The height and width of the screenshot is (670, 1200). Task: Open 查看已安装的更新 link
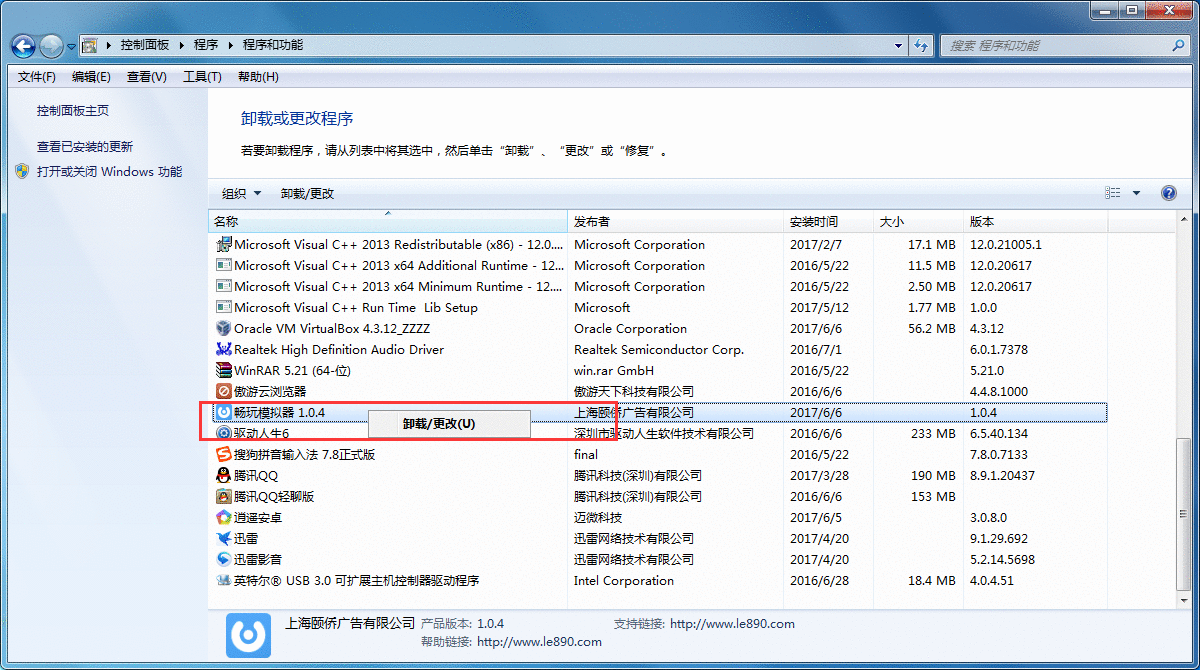(x=85, y=146)
